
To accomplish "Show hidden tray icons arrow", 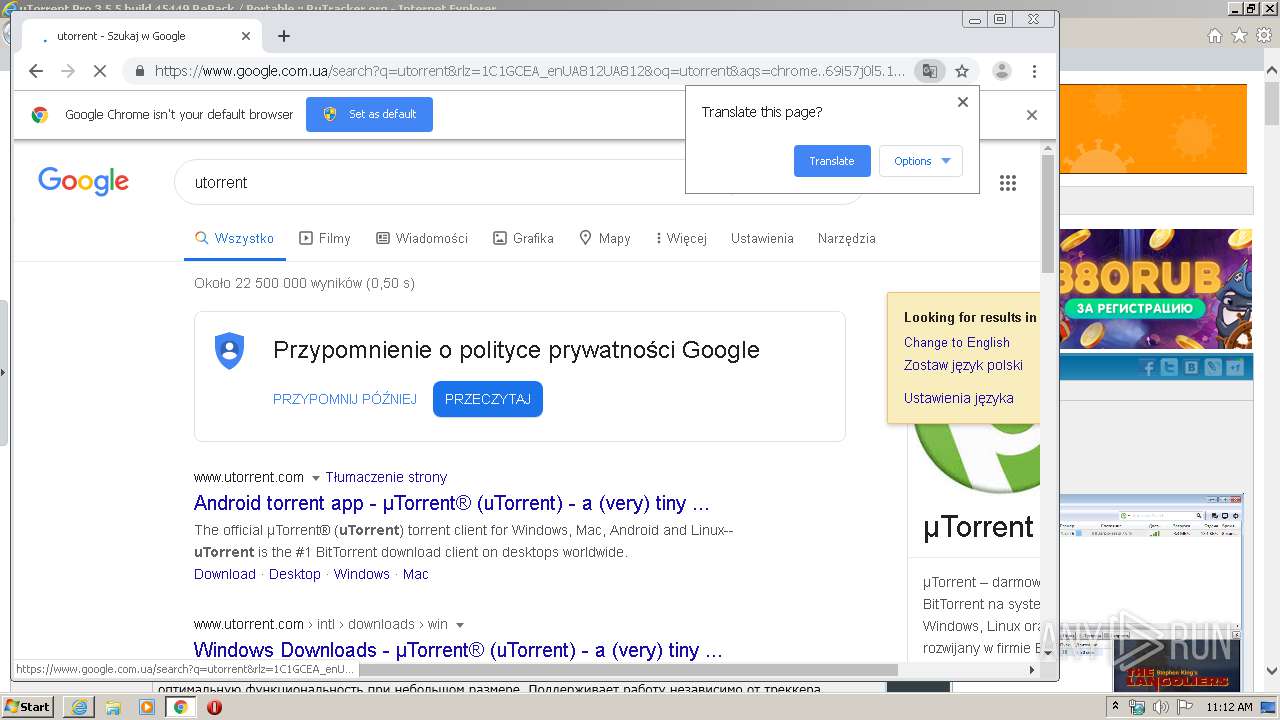I will coord(1117,708).
